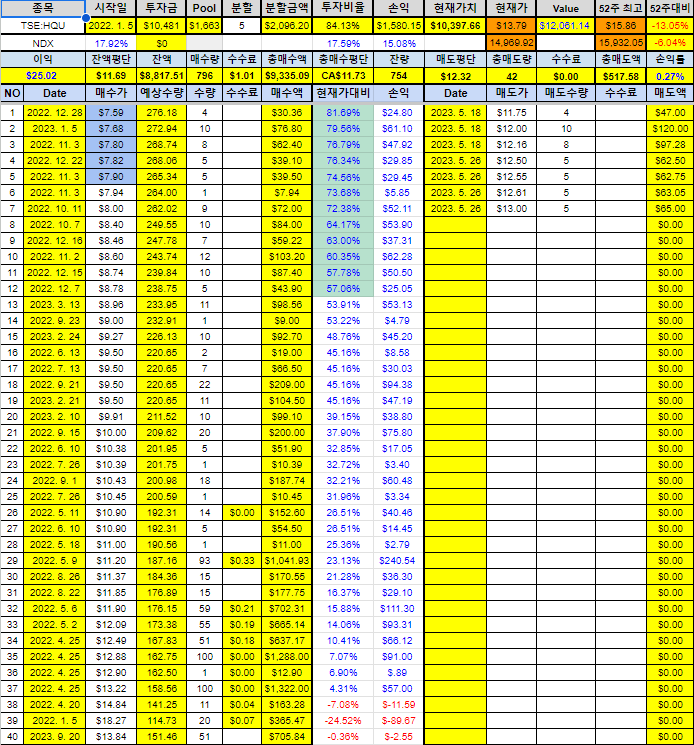Viewport: 694px width, 745px height.
Task: Select the 시작일 header cell
Action: click(111, 8)
